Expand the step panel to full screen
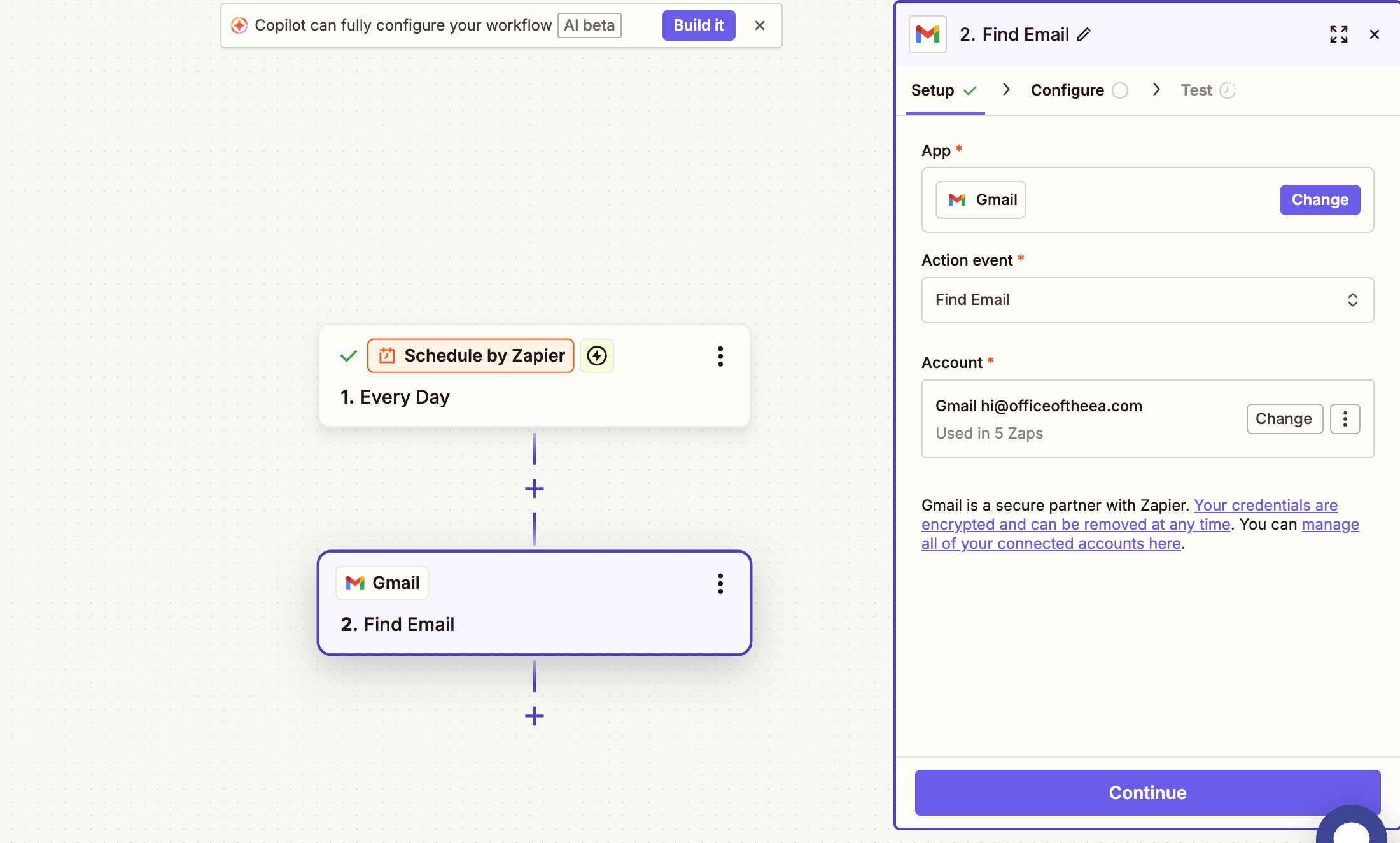1400x843 pixels. [1338, 34]
